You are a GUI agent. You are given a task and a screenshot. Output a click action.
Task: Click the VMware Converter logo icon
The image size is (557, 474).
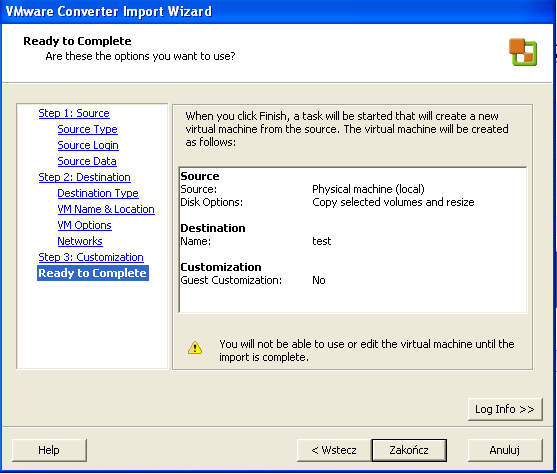(x=523, y=52)
